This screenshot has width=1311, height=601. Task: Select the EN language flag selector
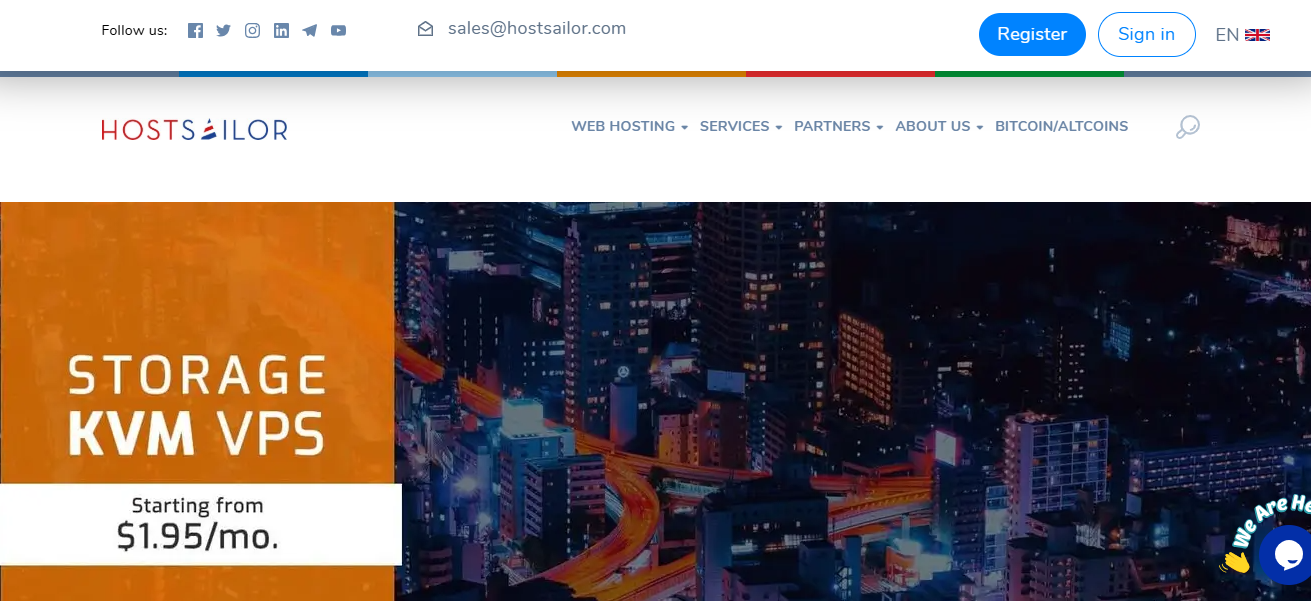coord(1242,35)
